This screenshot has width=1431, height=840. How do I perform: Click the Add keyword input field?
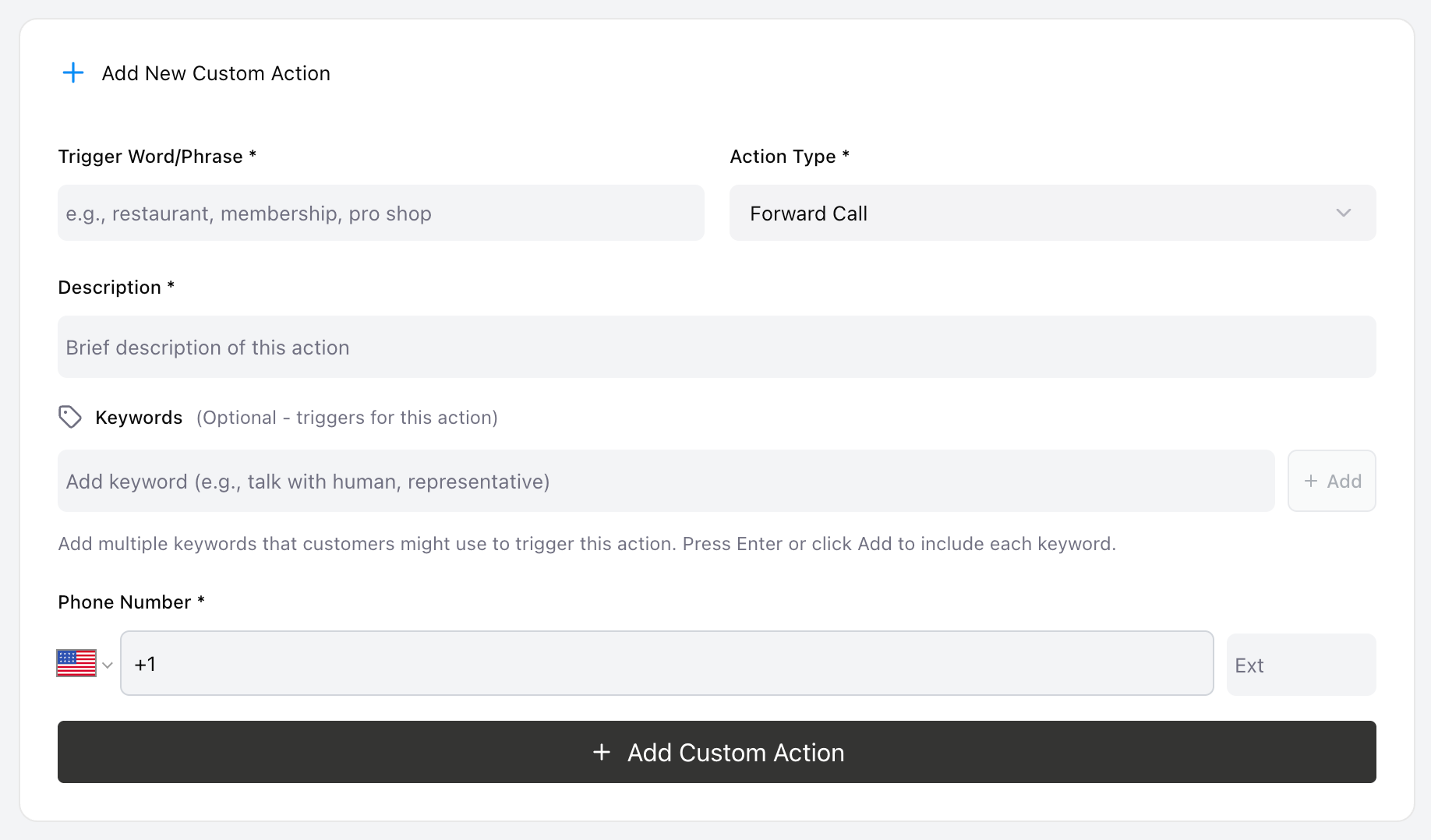666,481
